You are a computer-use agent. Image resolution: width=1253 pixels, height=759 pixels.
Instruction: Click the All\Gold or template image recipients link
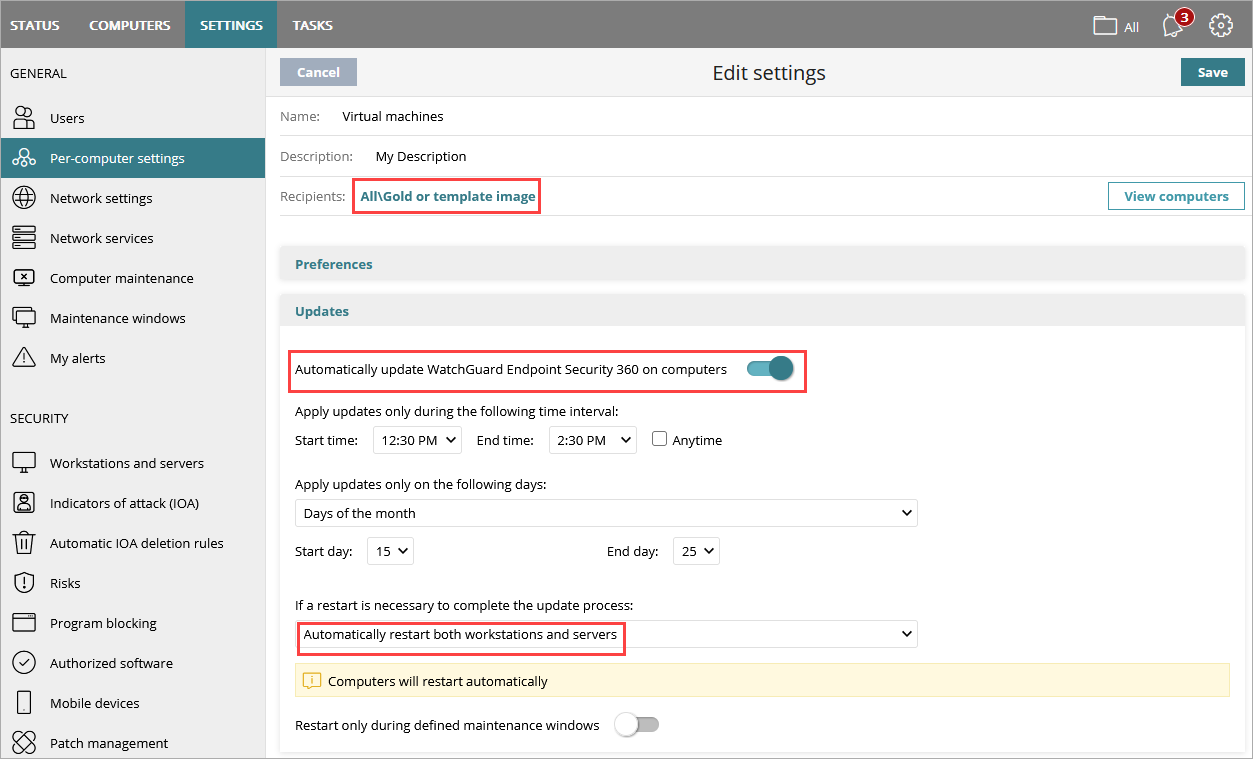click(447, 196)
